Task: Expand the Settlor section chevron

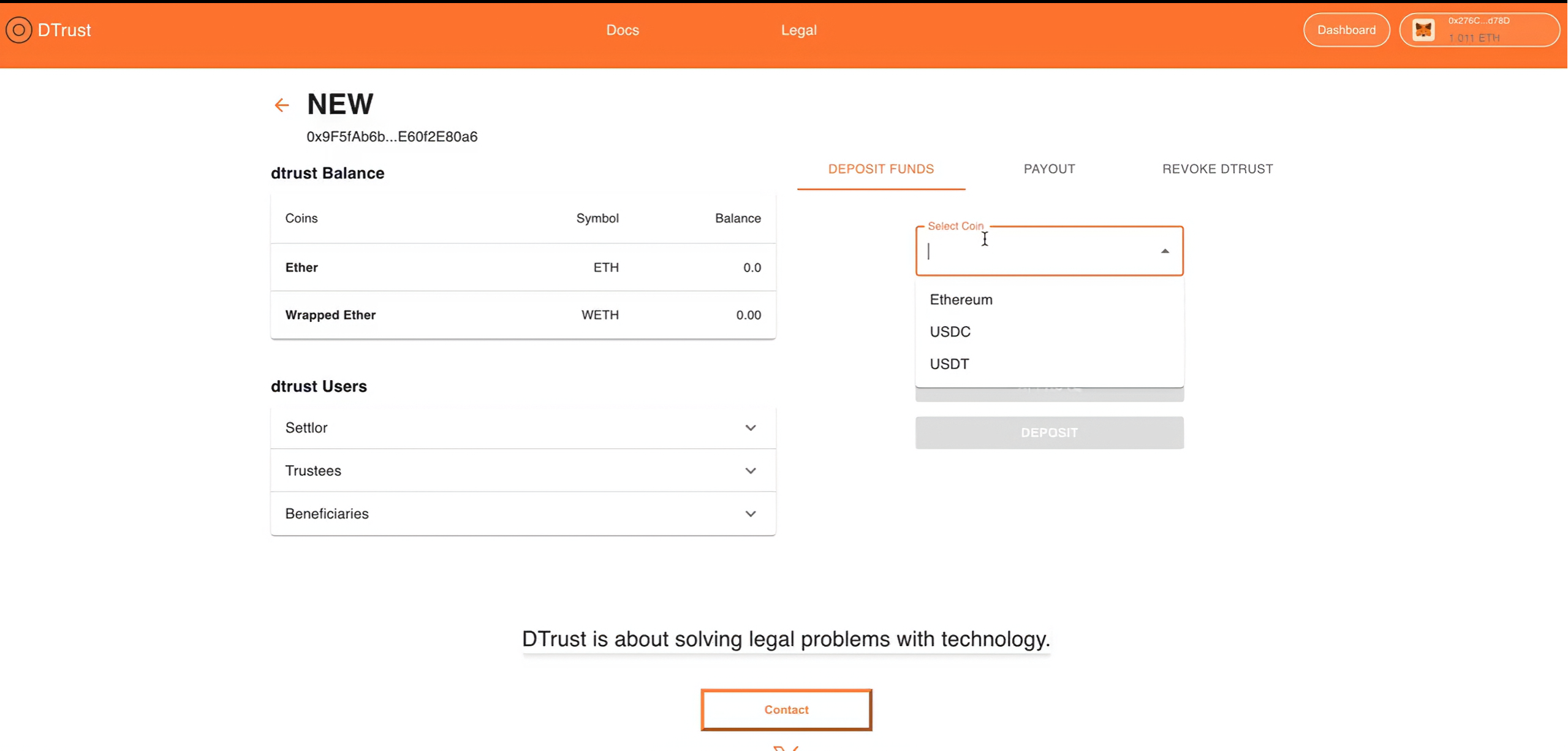Action: coord(750,428)
